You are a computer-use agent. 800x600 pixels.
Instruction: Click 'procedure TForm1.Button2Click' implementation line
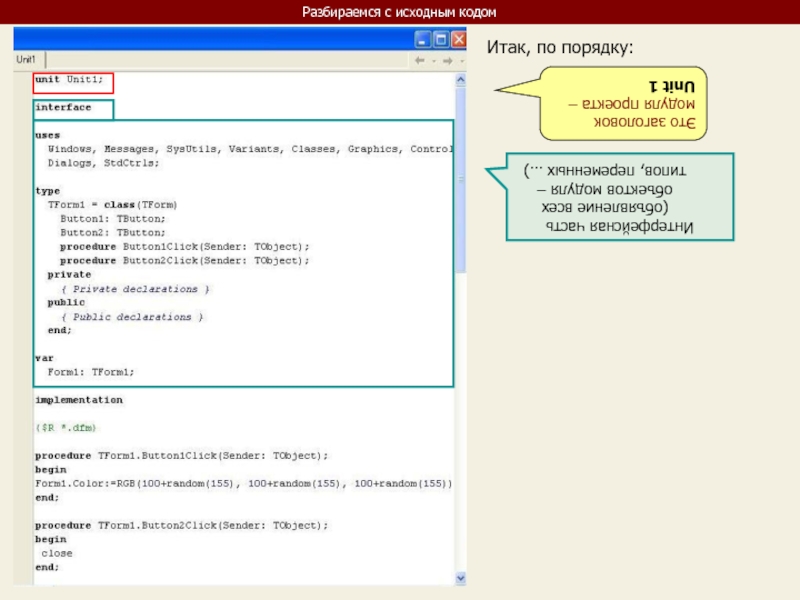[x=182, y=525]
